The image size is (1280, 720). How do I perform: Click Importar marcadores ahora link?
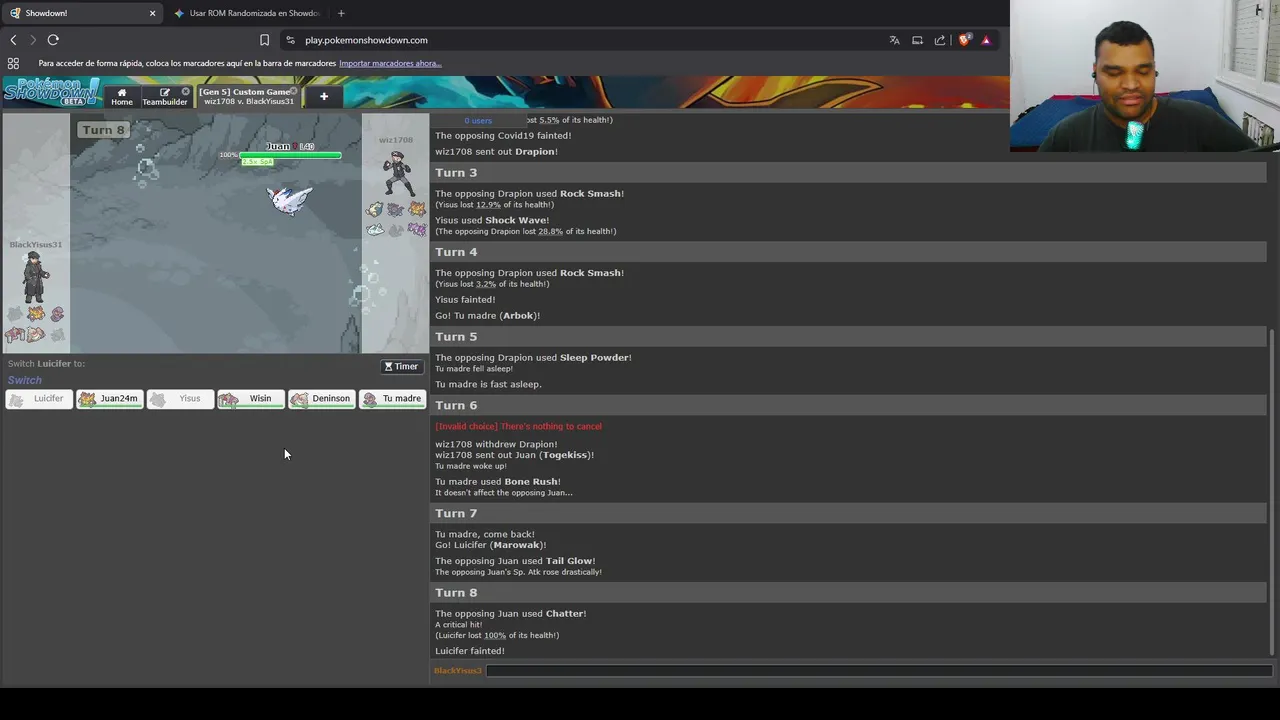(390, 63)
